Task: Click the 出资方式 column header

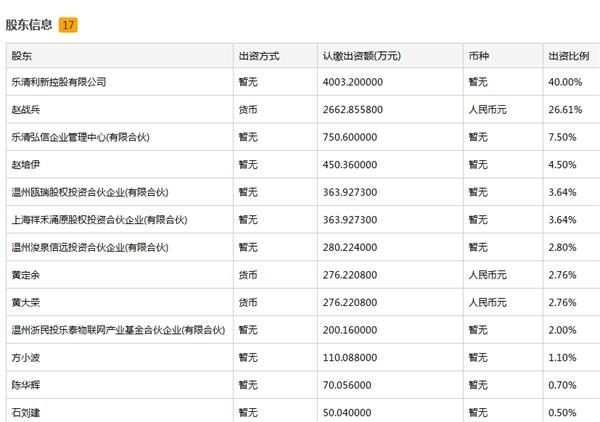Action: click(256, 56)
